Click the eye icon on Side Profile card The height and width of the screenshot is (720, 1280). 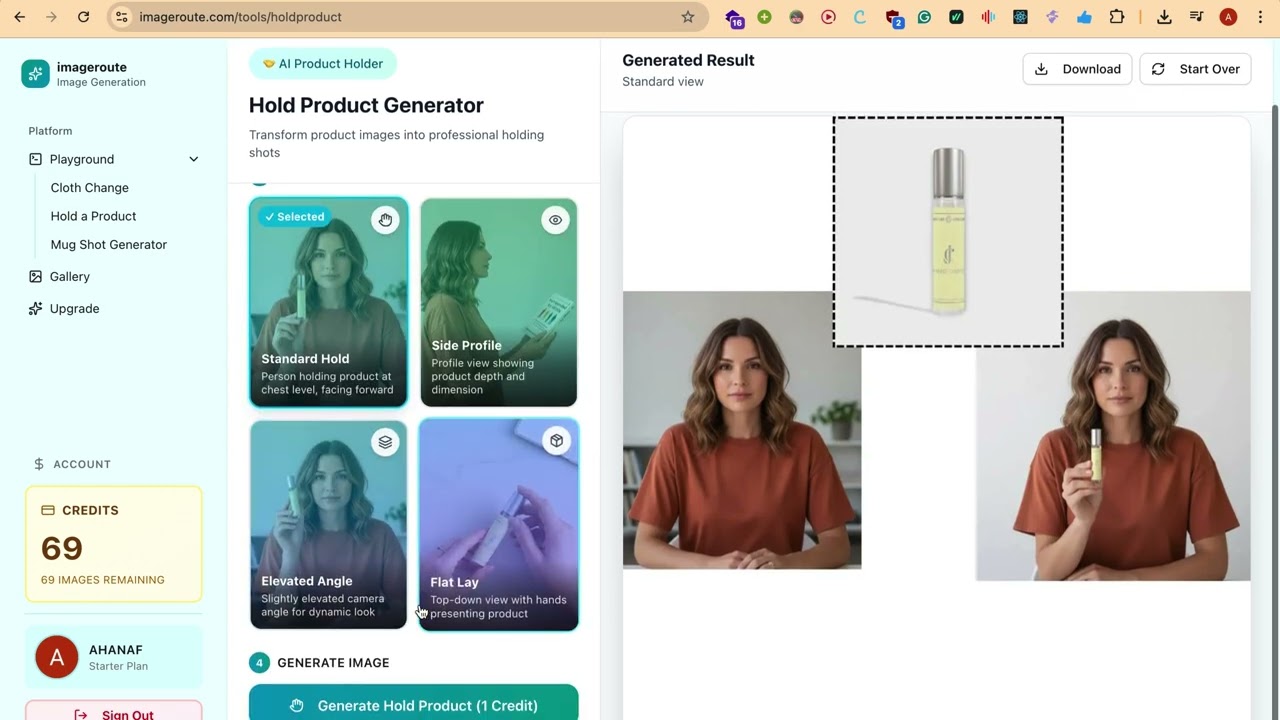tap(555, 220)
